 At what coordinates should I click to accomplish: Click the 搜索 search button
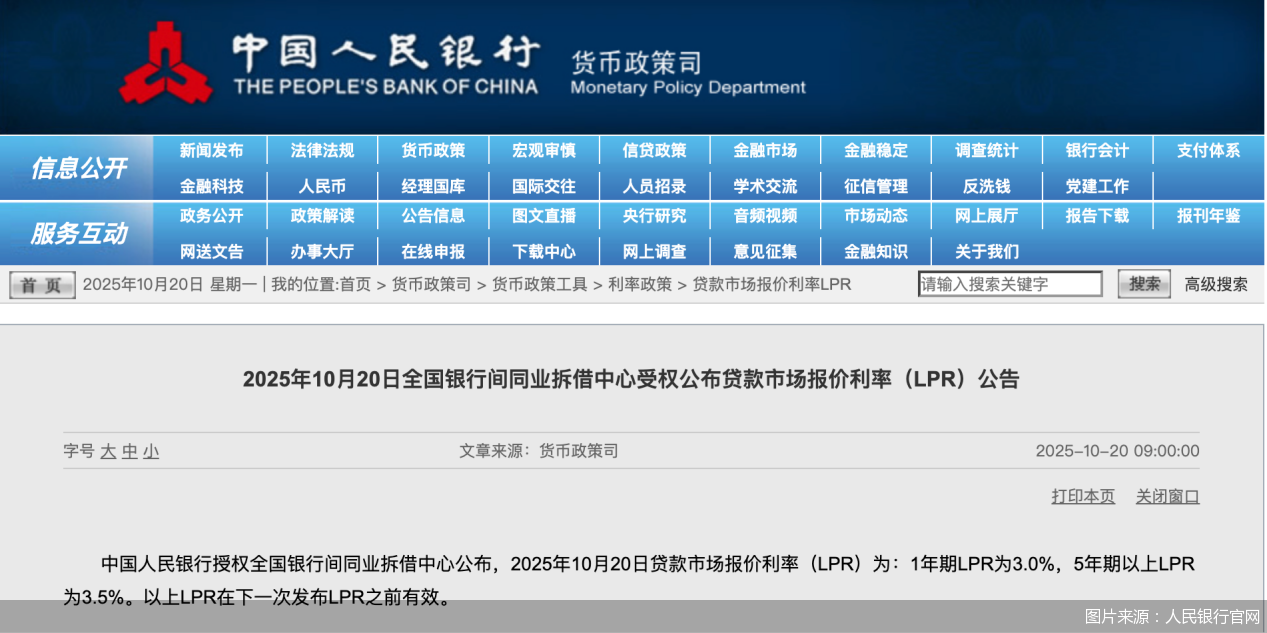coord(1143,283)
